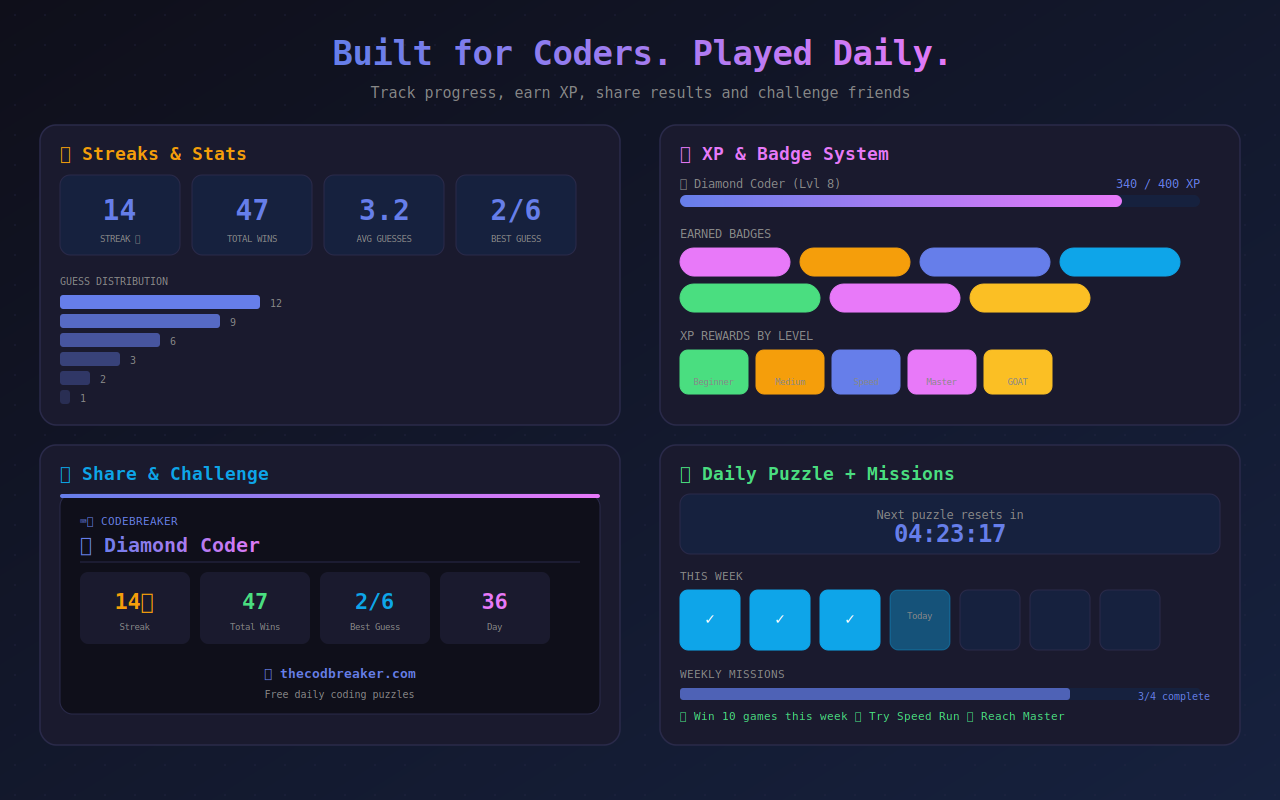Click the 04:23:17 puzzle reset countdown
1280x800 pixels.
click(x=950, y=534)
